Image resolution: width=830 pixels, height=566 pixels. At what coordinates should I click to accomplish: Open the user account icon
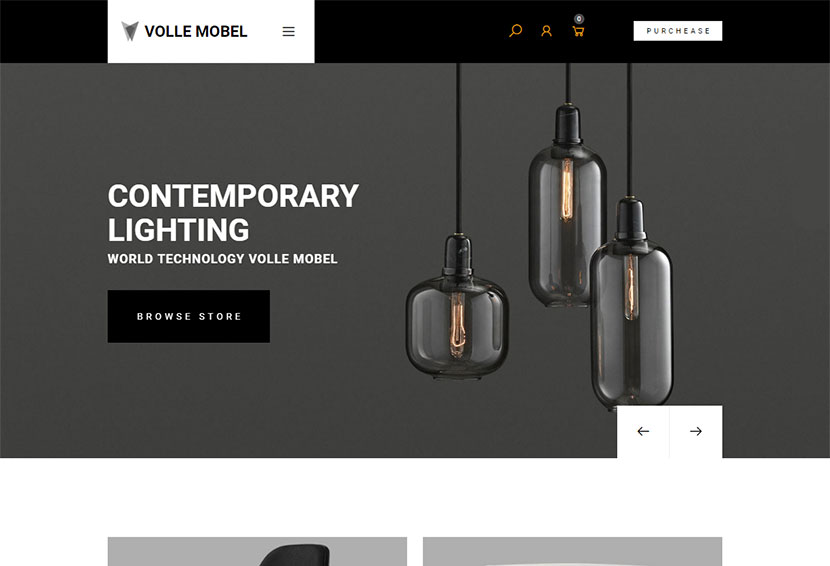point(546,31)
